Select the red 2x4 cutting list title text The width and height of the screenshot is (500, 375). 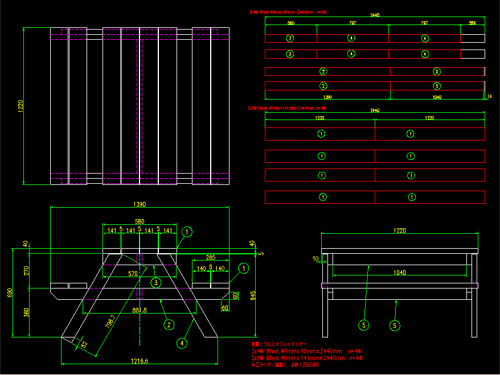coord(288,12)
